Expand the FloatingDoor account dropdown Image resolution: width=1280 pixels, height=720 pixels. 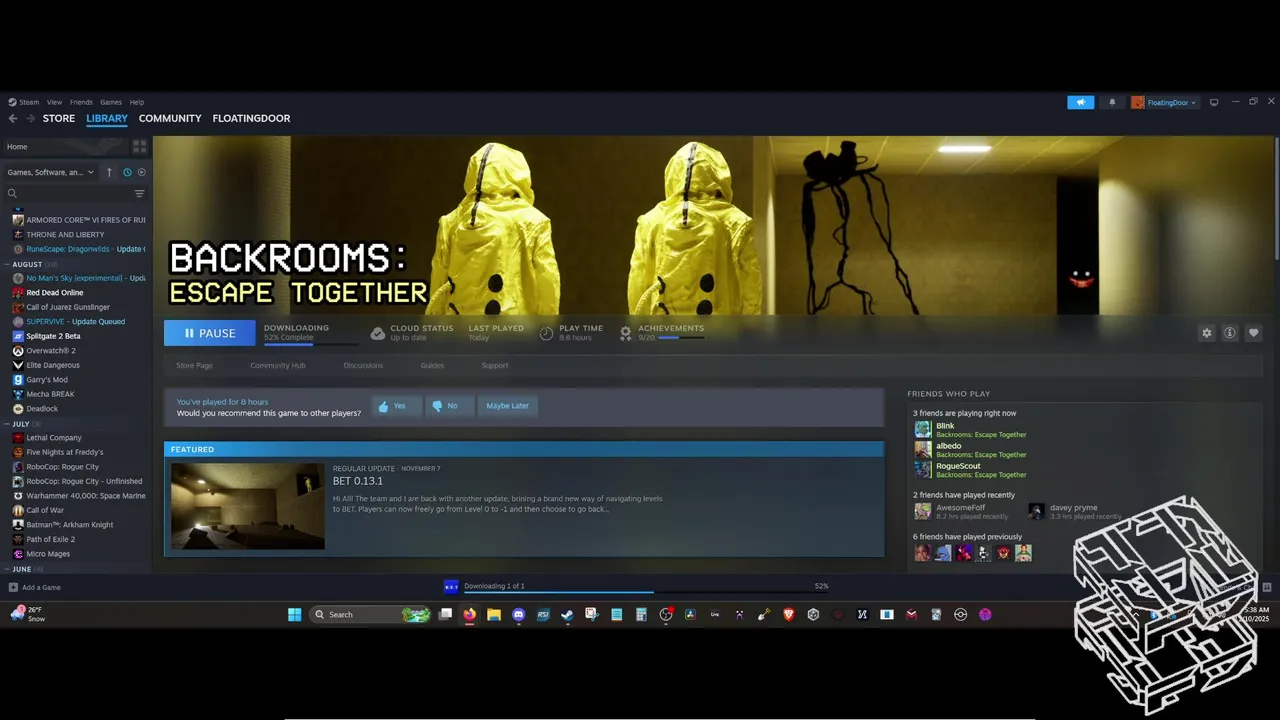(1164, 102)
